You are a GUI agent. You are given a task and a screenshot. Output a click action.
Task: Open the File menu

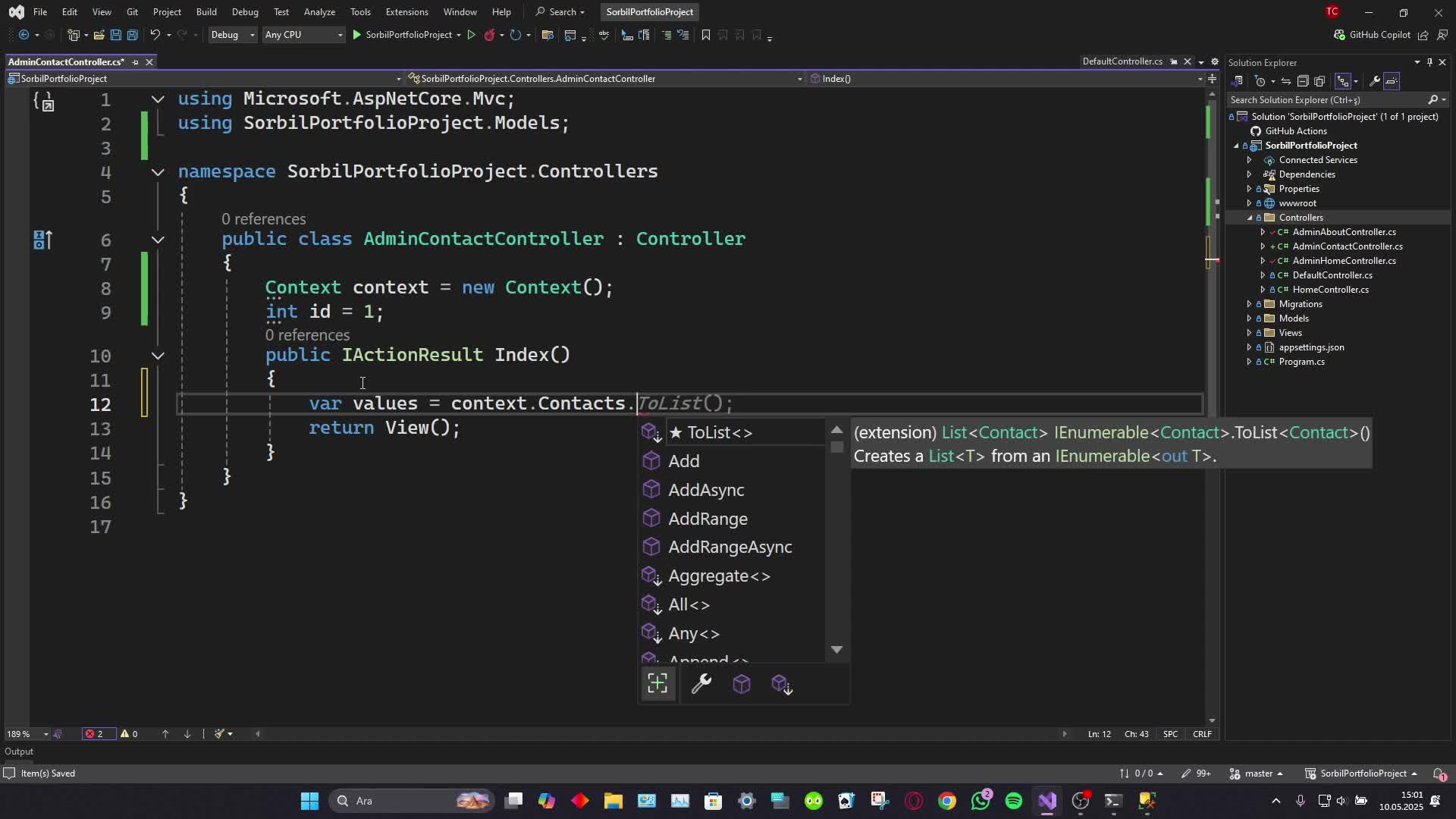(x=40, y=12)
